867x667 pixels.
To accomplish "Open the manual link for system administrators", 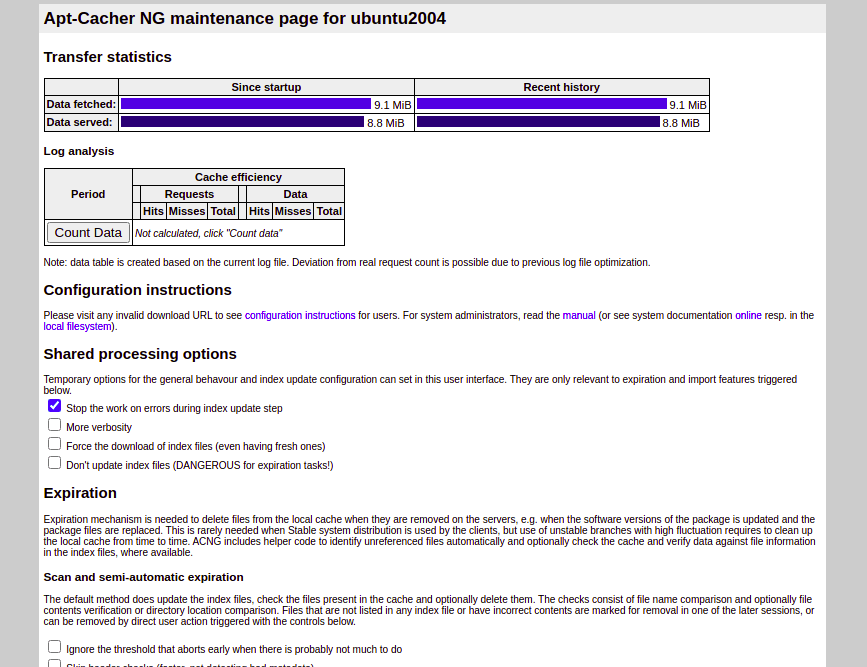I will [x=580, y=315].
